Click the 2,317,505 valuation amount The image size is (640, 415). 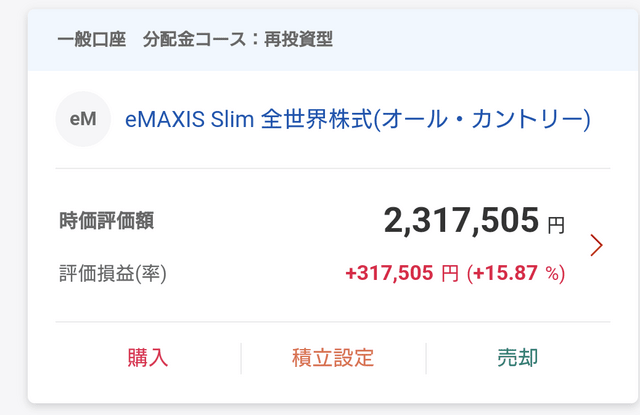[462, 220]
